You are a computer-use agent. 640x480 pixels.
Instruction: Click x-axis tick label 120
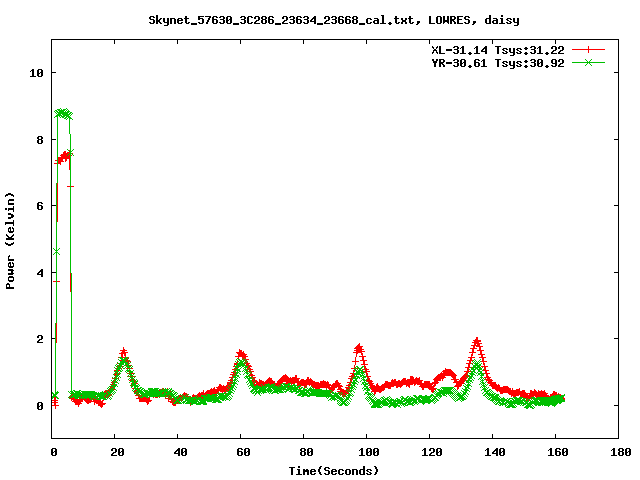(x=432, y=452)
